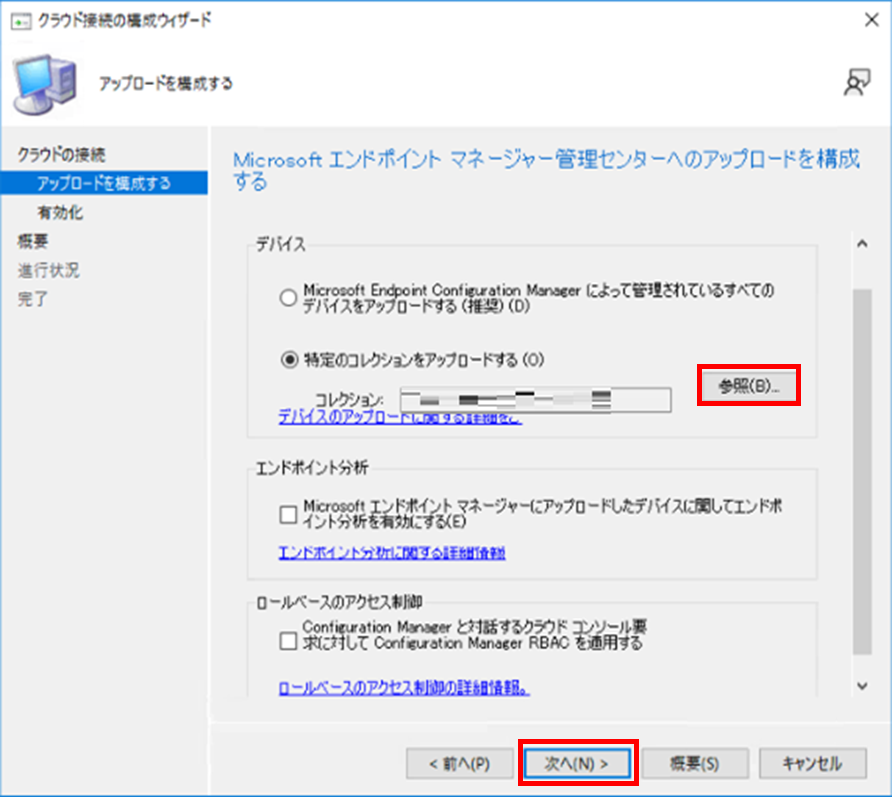892x797 pixels.
Task: Click the 参照(B)... browse button
Action: click(x=749, y=386)
